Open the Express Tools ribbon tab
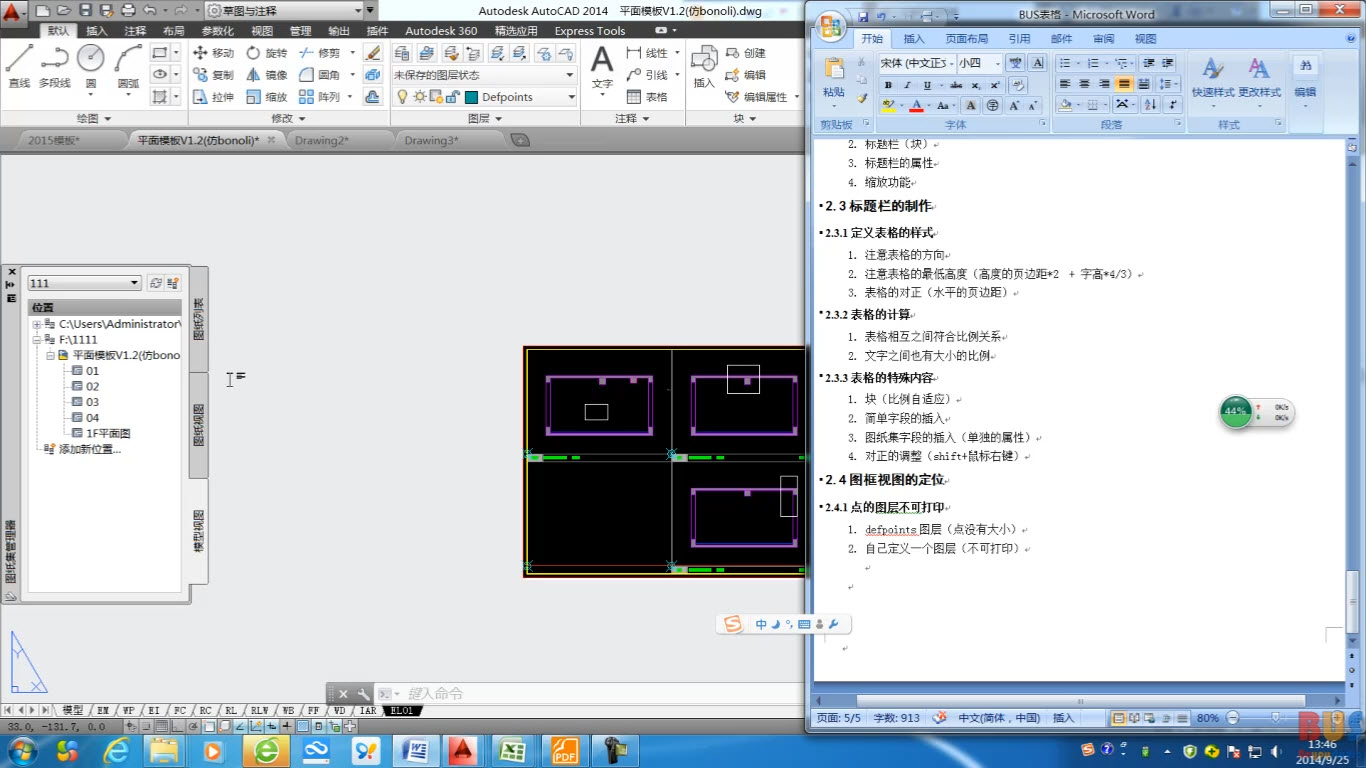This screenshot has height=768, width=1366. (x=590, y=31)
